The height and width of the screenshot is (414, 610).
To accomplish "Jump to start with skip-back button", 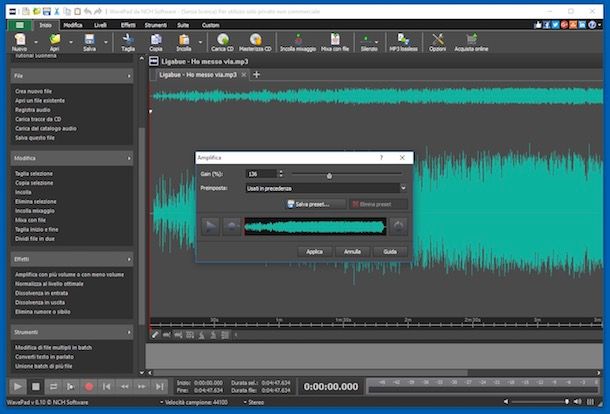I will (x=106, y=386).
